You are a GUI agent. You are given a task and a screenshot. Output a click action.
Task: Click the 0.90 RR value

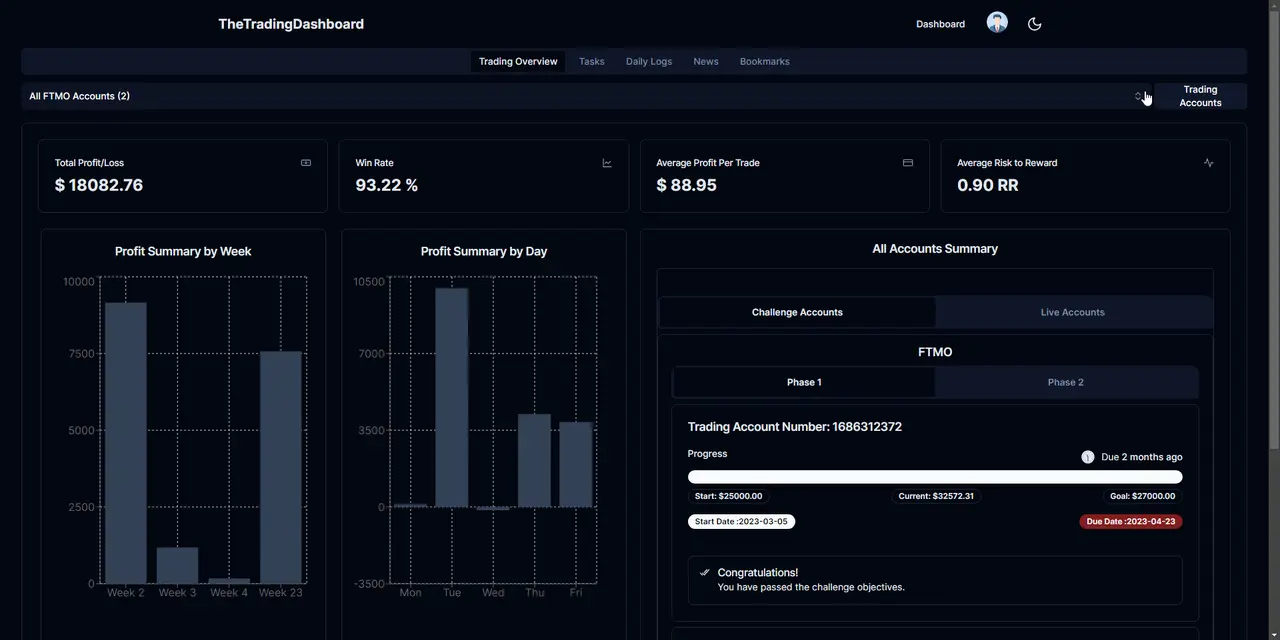988,185
